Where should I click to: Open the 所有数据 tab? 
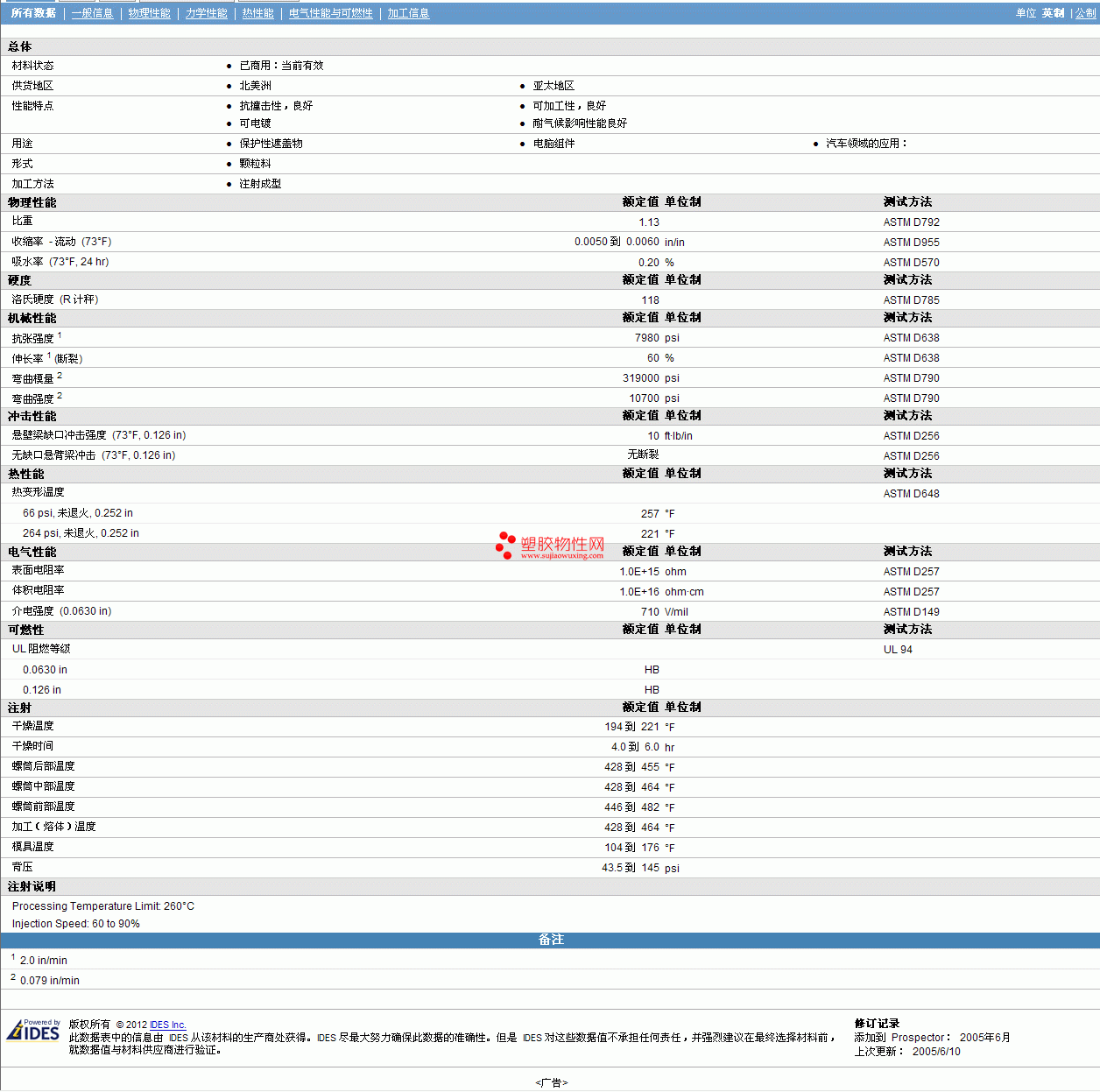click(33, 13)
